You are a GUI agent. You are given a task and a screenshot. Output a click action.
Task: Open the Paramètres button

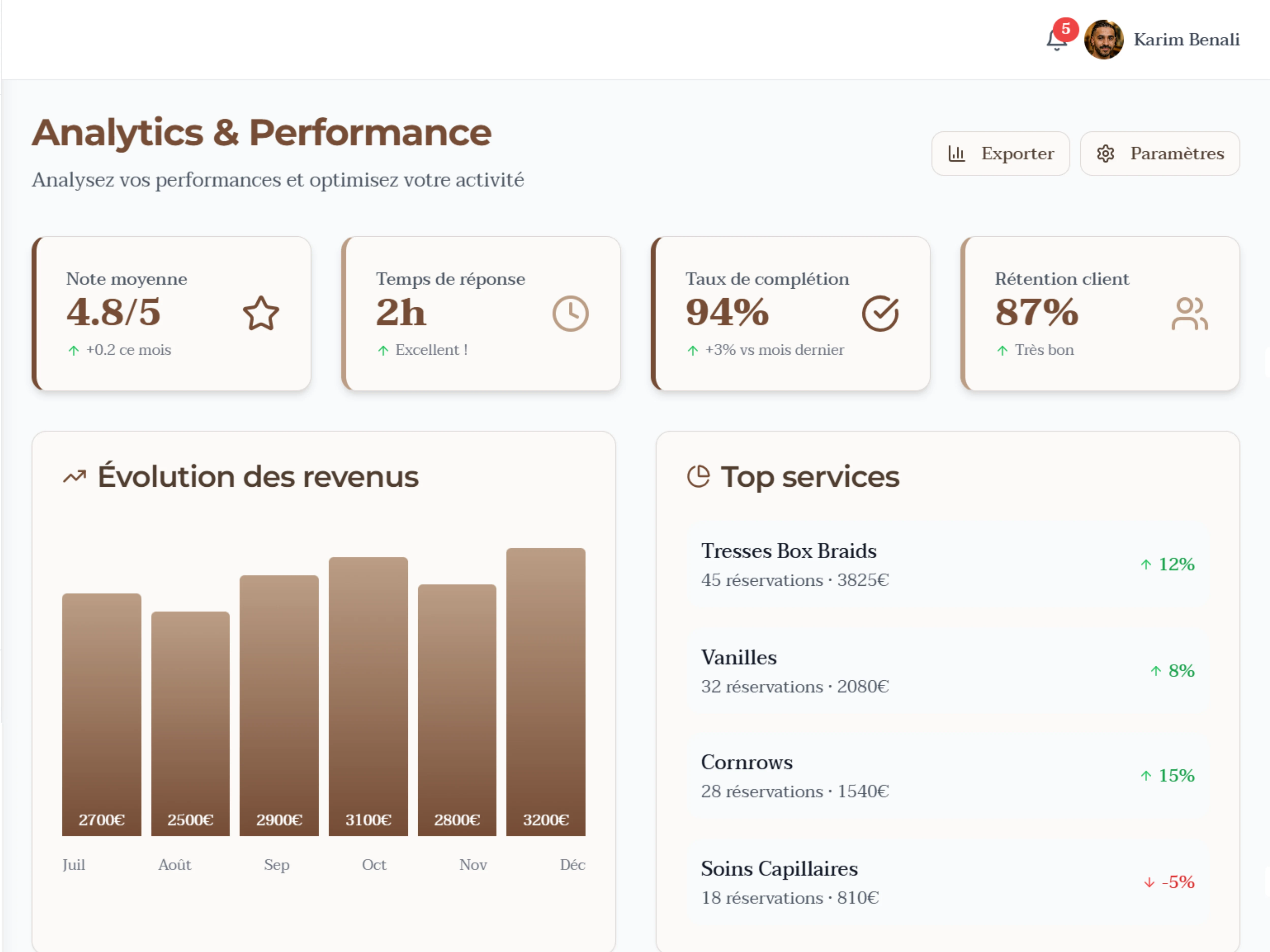tap(1159, 154)
